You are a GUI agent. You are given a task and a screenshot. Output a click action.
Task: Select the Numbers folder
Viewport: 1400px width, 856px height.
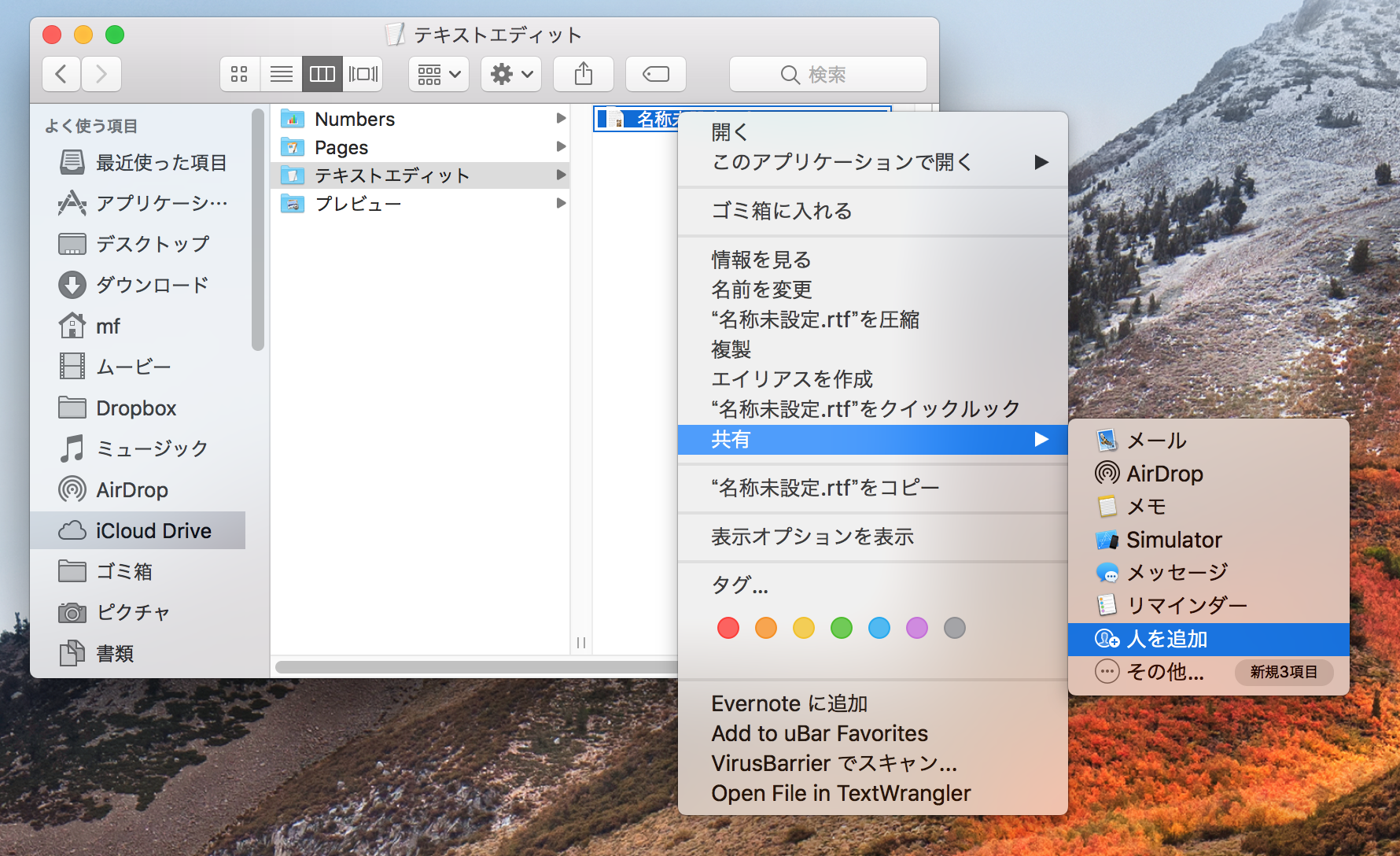(x=420, y=119)
